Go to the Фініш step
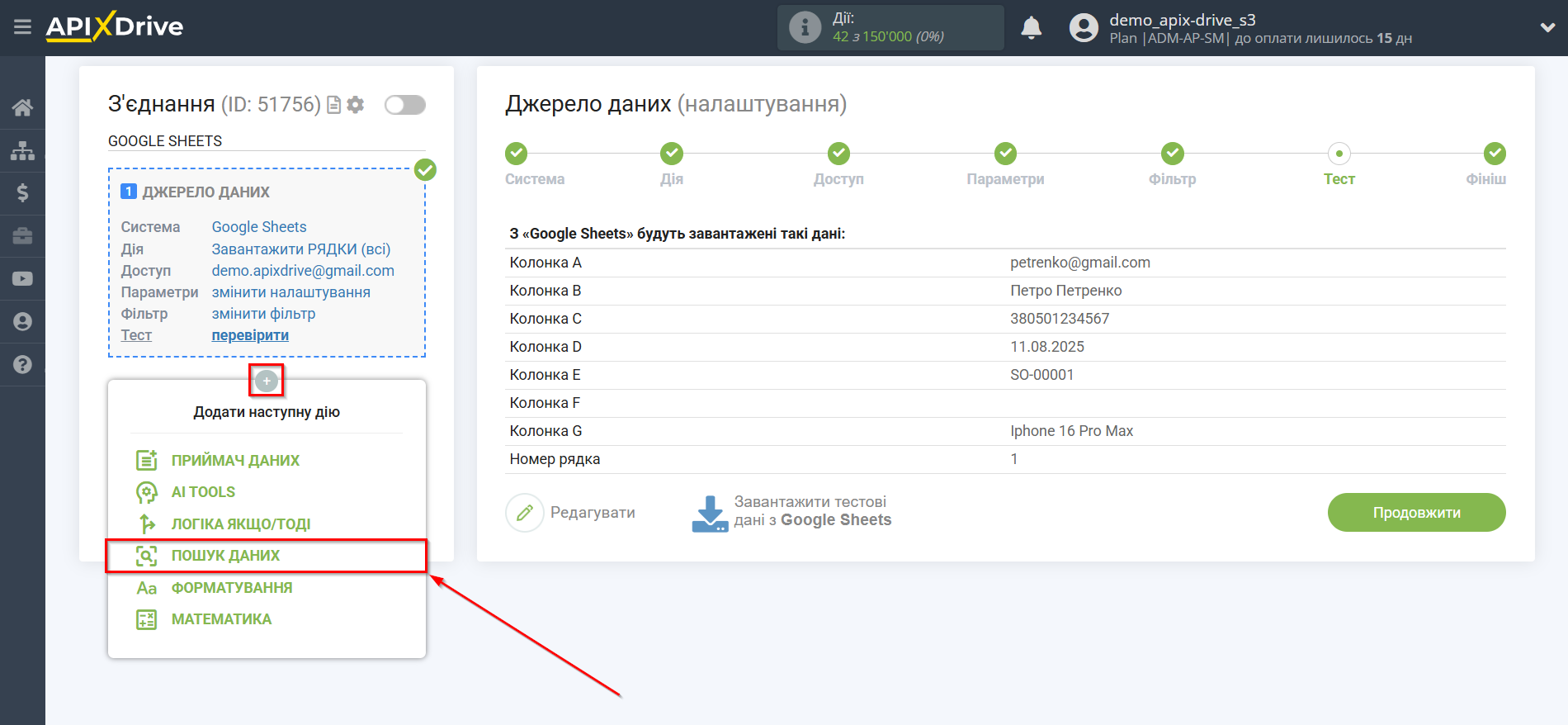 1495,153
